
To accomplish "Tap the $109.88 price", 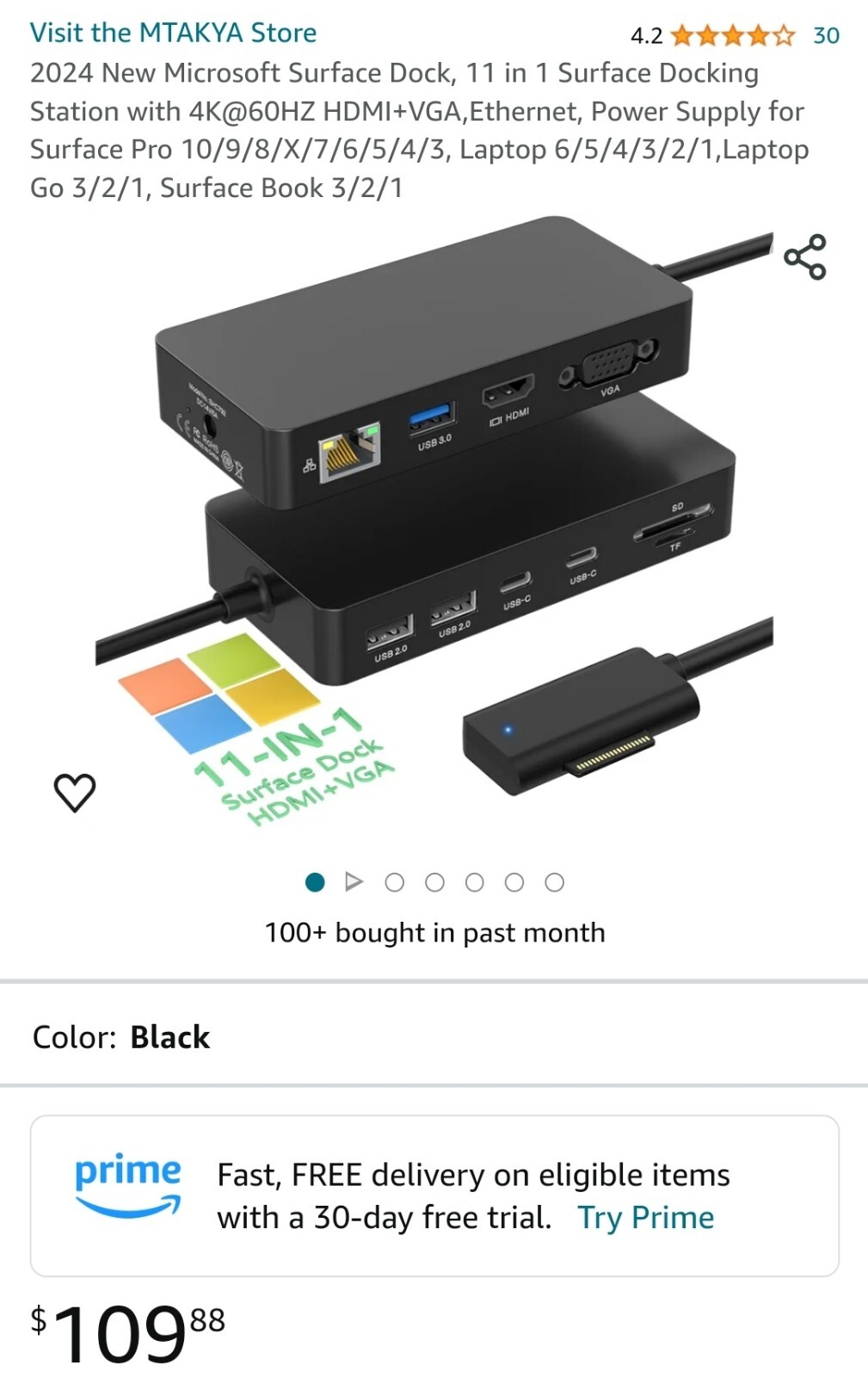I will pyautogui.click(x=127, y=1332).
